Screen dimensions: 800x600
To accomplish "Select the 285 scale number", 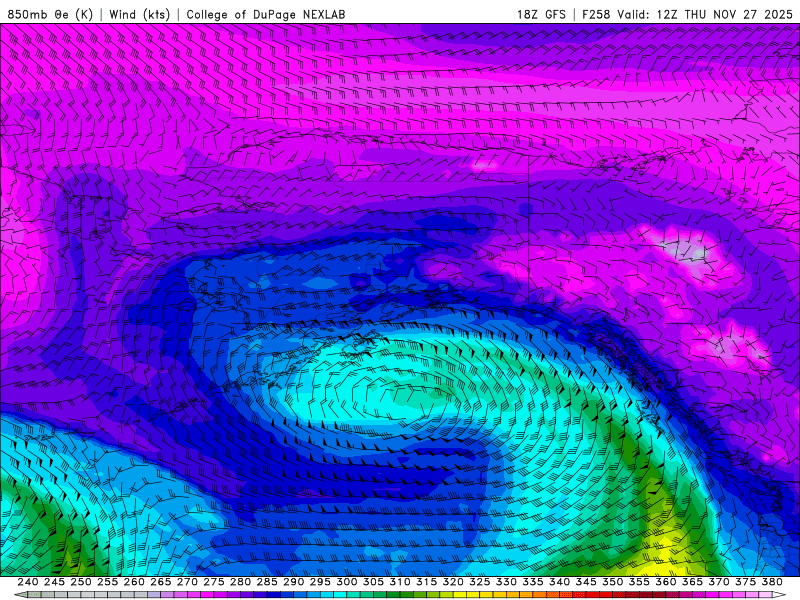I will coord(267,582).
